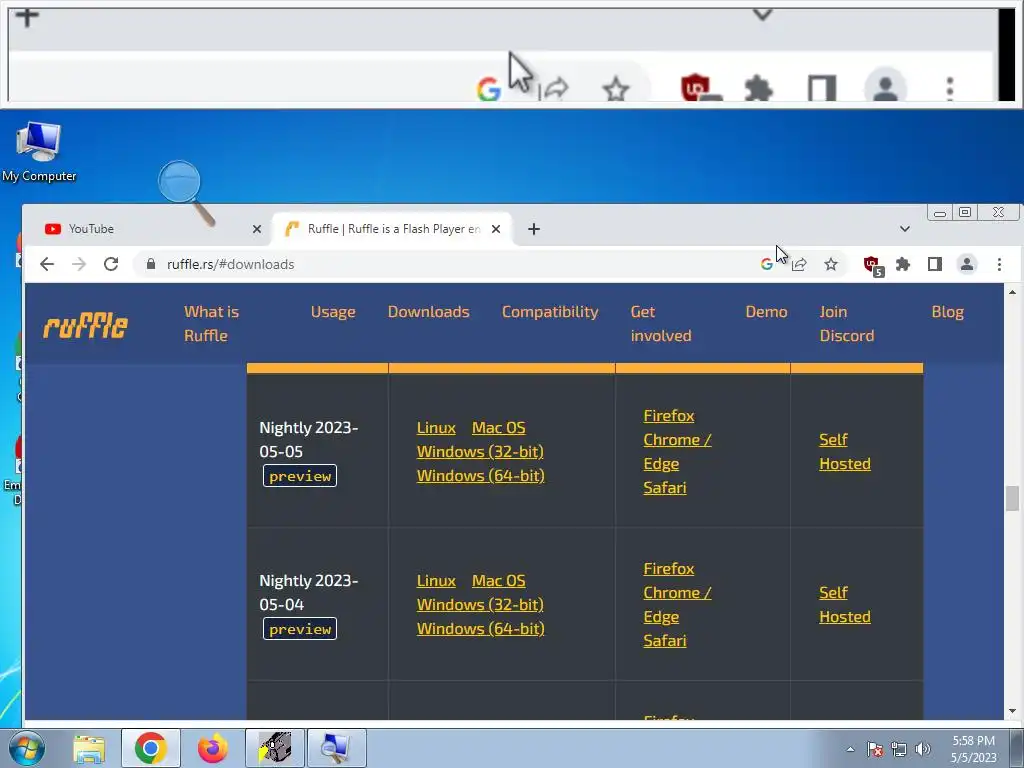
Task: Open the Blog nav item
Action: click(x=948, y=312)
